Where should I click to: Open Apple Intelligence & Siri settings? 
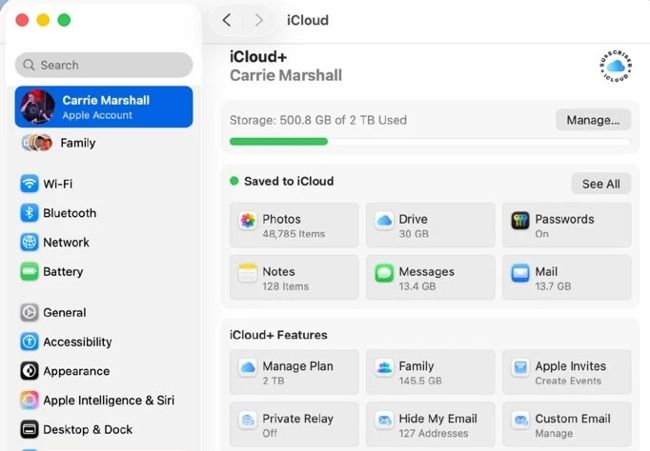pyautogui.click(x=98, y=400)
